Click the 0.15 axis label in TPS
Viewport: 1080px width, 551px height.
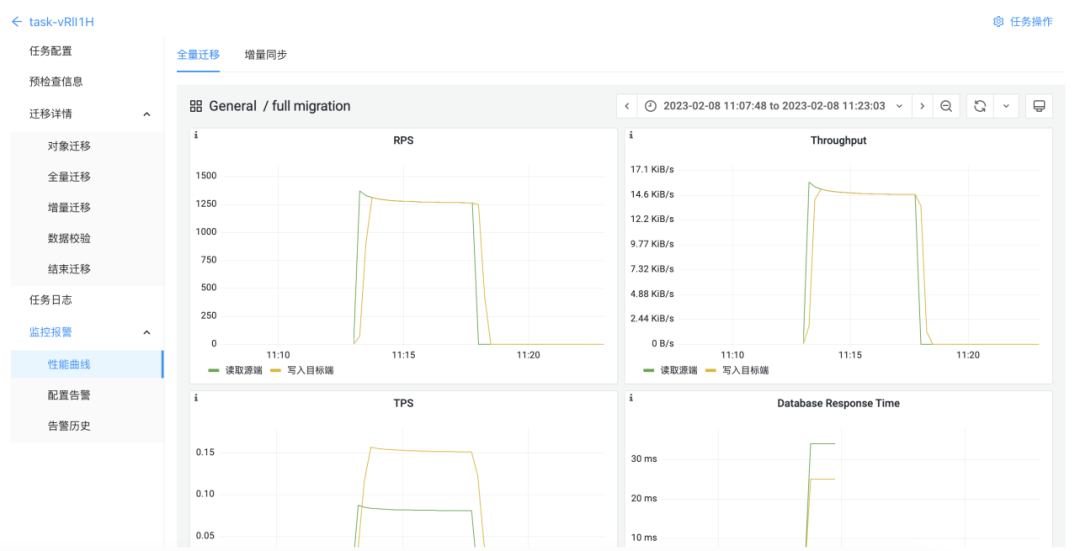[205, 453]
